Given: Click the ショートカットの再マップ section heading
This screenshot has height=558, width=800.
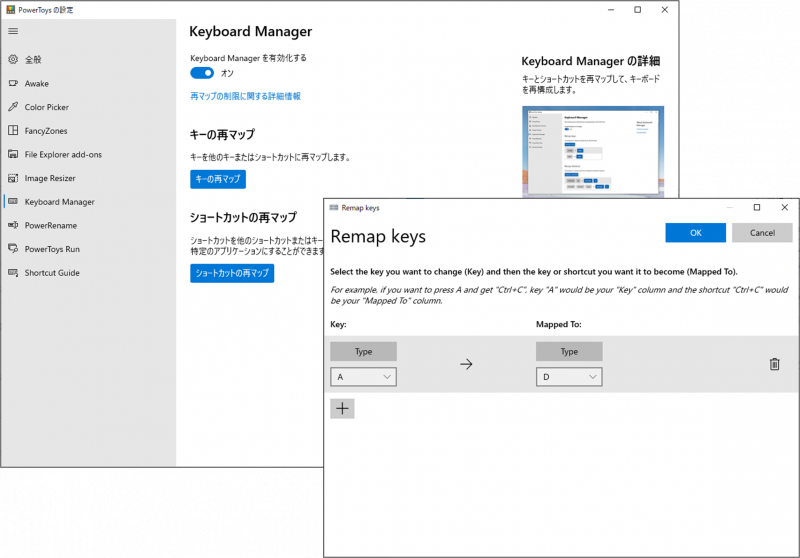Looking at the screenshot, I should 243,217.
